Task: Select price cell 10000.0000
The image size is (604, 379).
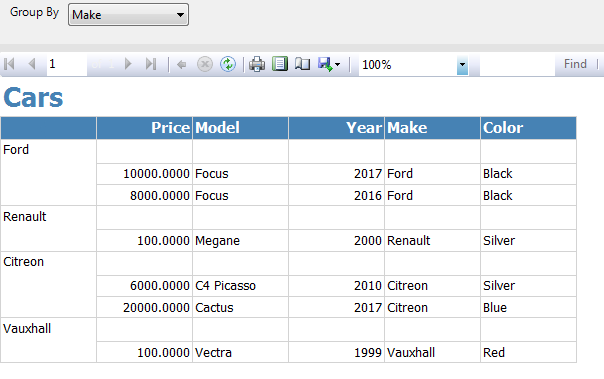Action: click(x=144, y=174)
